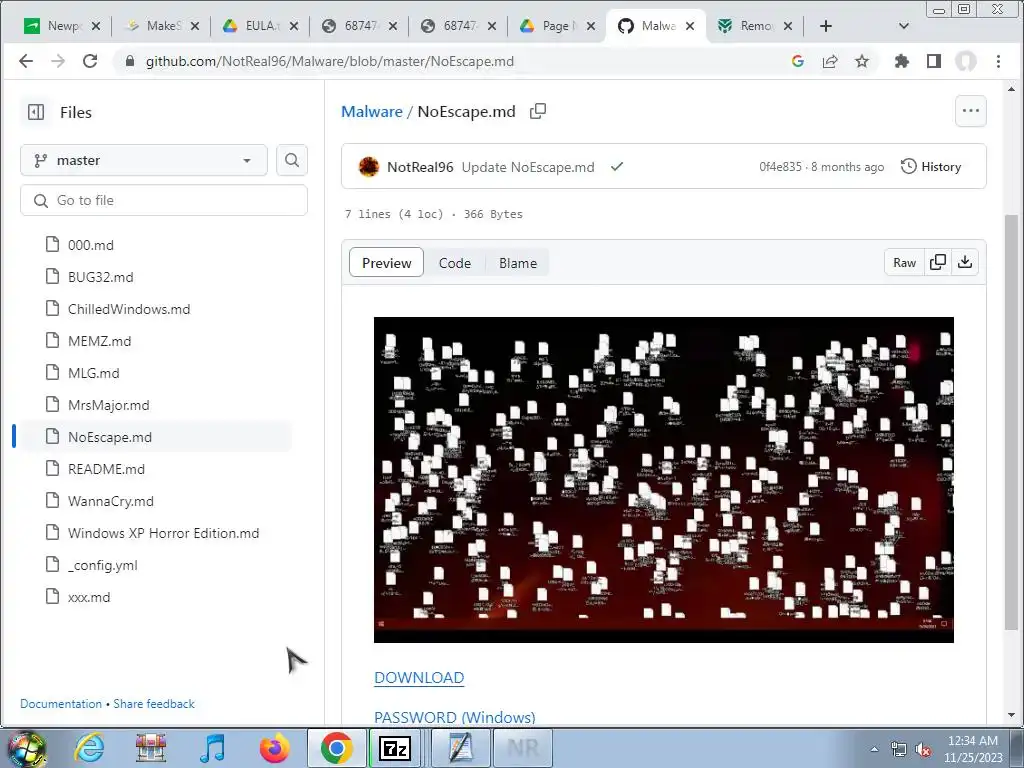Image resolution: width=1024 pixels, height=768 pixels.
Task: Close the Malware GitHub tab
Action: click(690, 26)
